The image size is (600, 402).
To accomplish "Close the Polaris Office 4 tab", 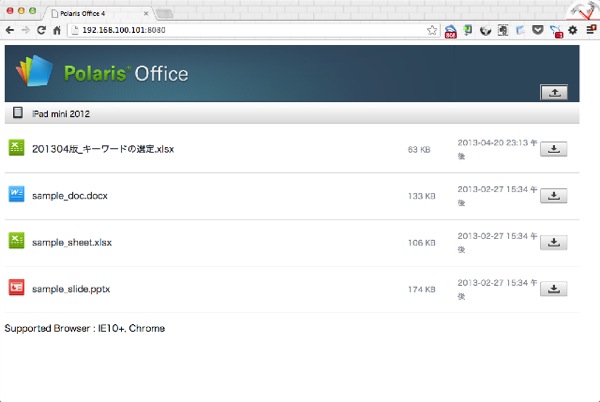I will pyautogui.click(x=146, y=13).
